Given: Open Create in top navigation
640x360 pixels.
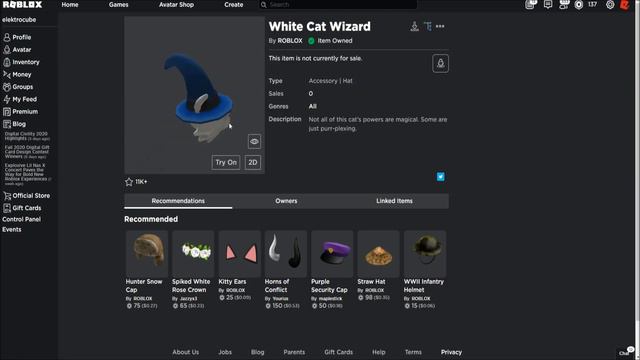Looking at the screenshot, I should (233, 5).
